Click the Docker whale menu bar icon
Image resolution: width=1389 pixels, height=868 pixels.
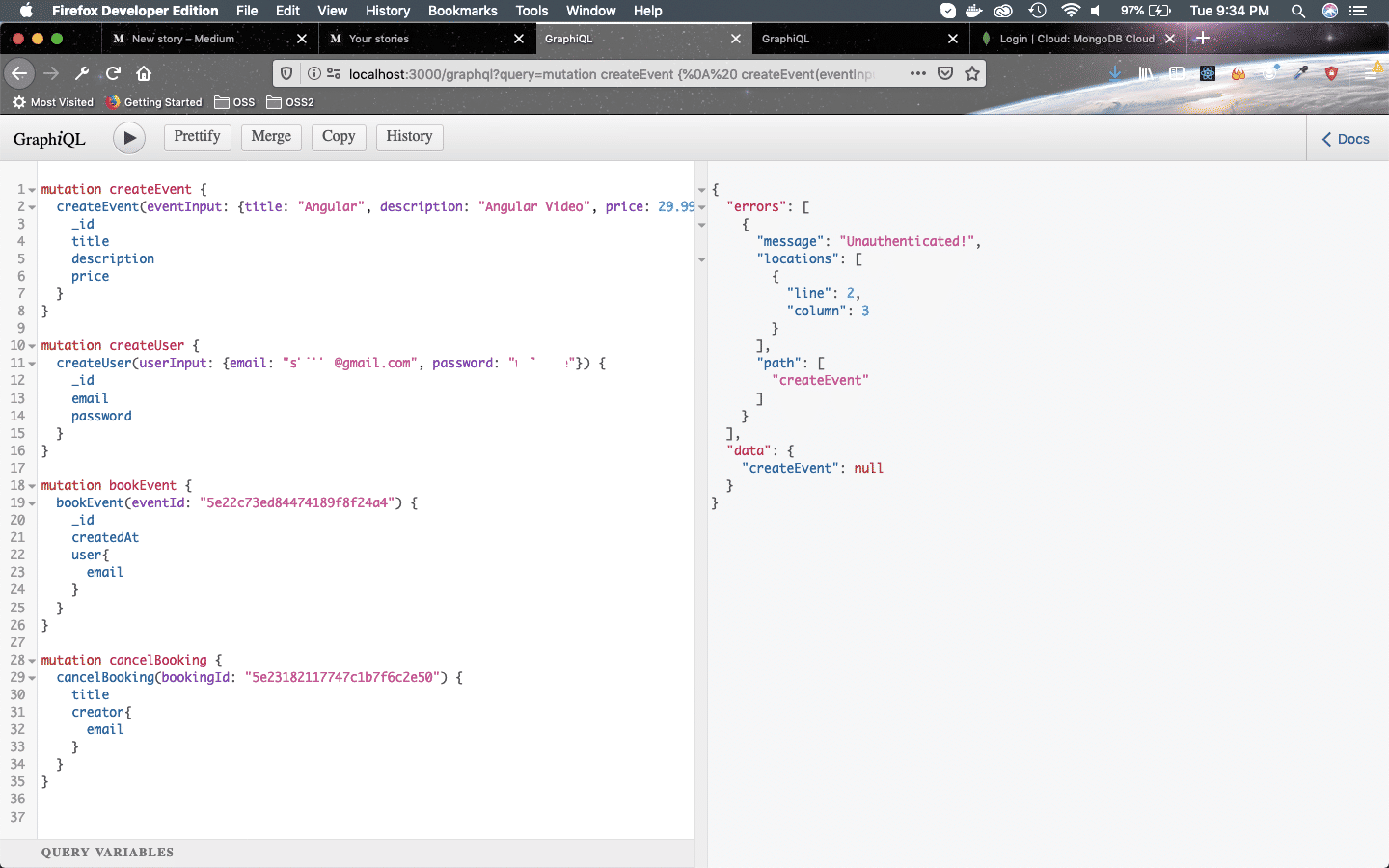[x=974, y=11]
